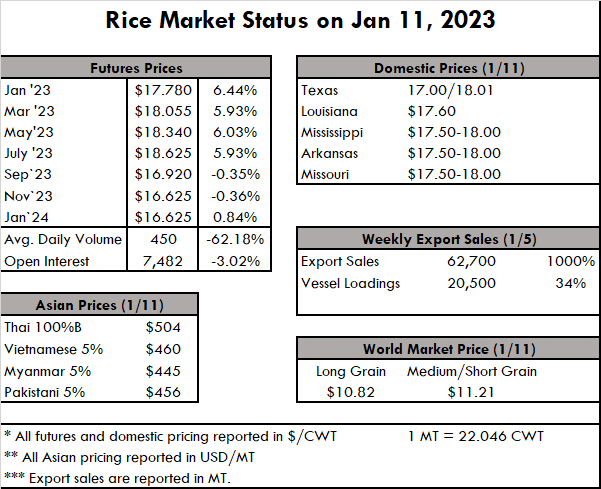601x489 pixels.
Task: Select the Open Interest value 7,482
Action: tap(163, 261)
